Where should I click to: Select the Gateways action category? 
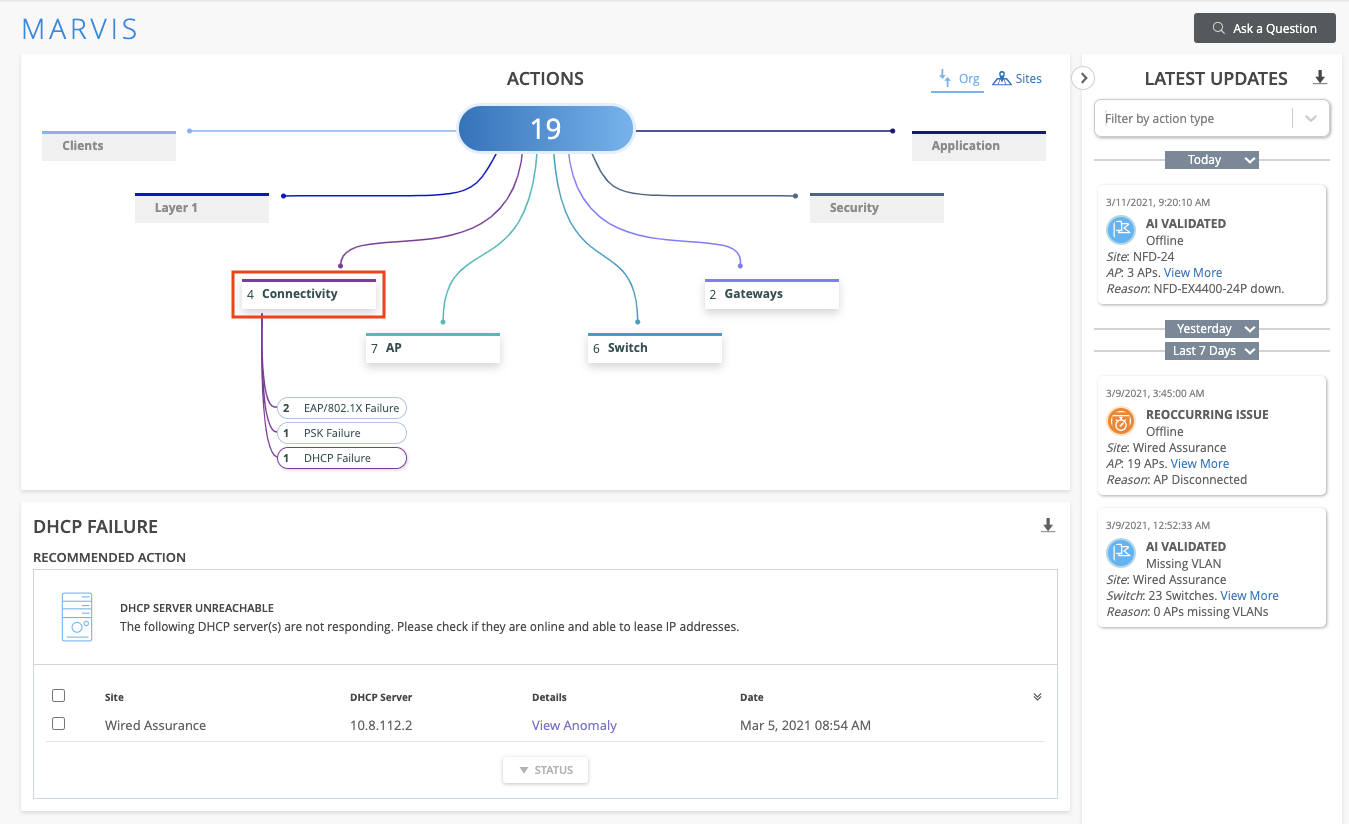point(771,294)
